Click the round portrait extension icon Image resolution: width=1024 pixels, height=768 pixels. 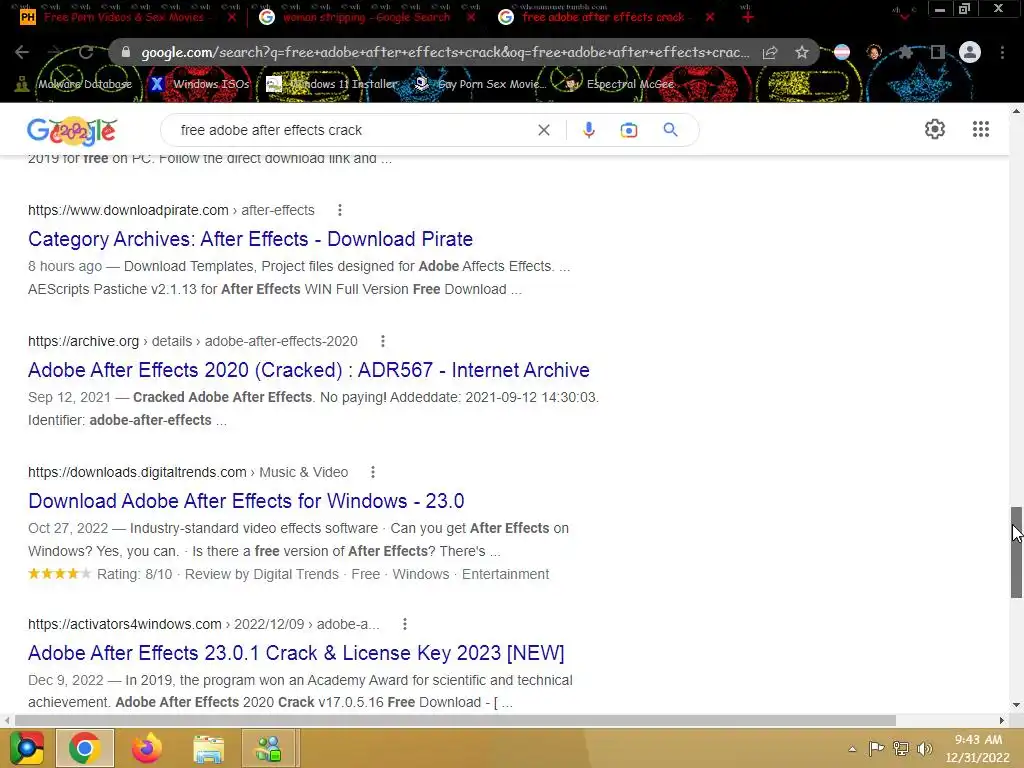click(874, 52)
